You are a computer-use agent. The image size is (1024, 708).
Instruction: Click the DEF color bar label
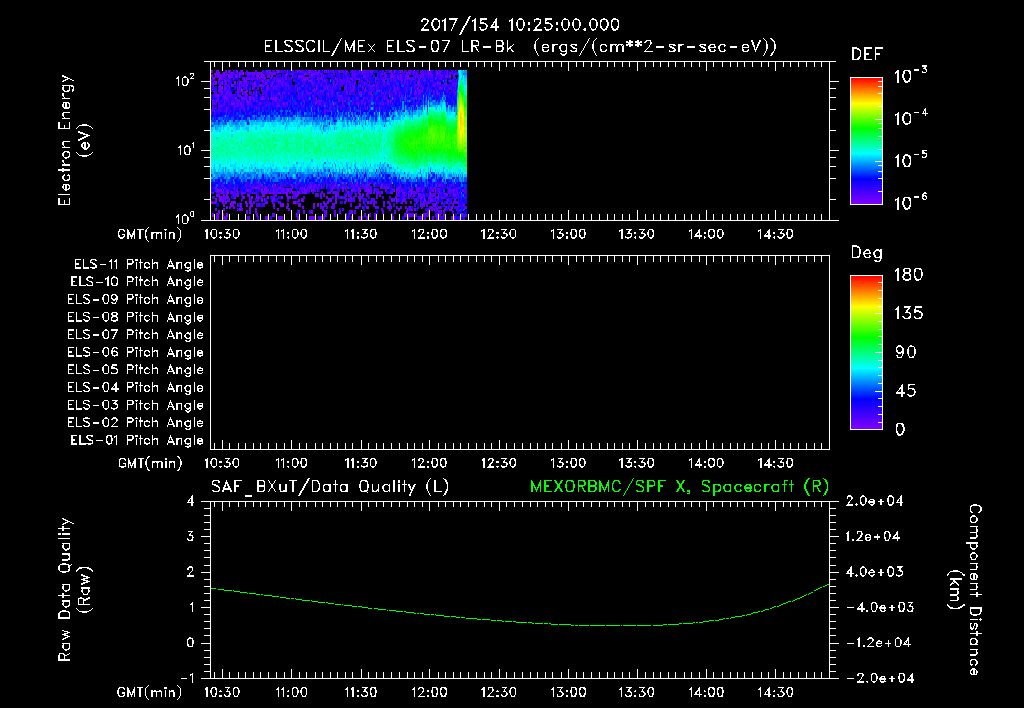(867, 54)
